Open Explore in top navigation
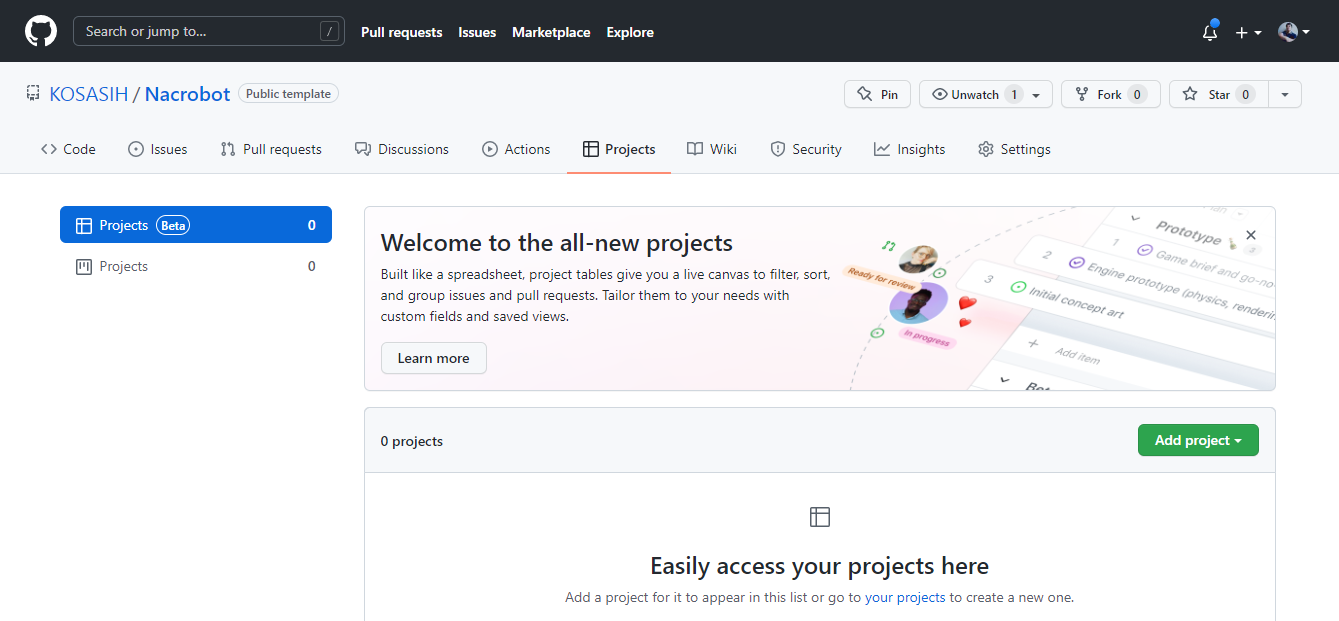Image resolution: width=1339 pixels, height=621 pixels. [630, 32]
